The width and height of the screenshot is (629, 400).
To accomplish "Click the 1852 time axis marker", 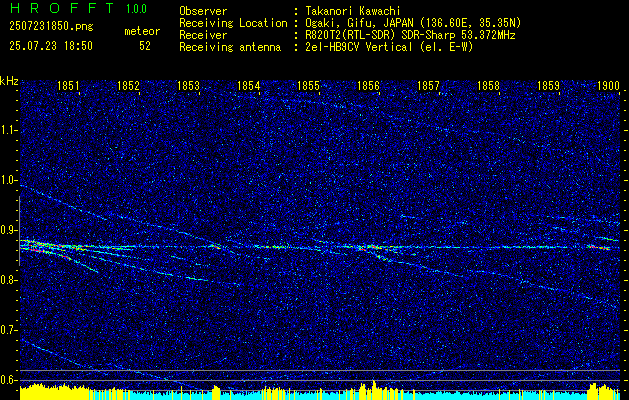I will (128, 85).
